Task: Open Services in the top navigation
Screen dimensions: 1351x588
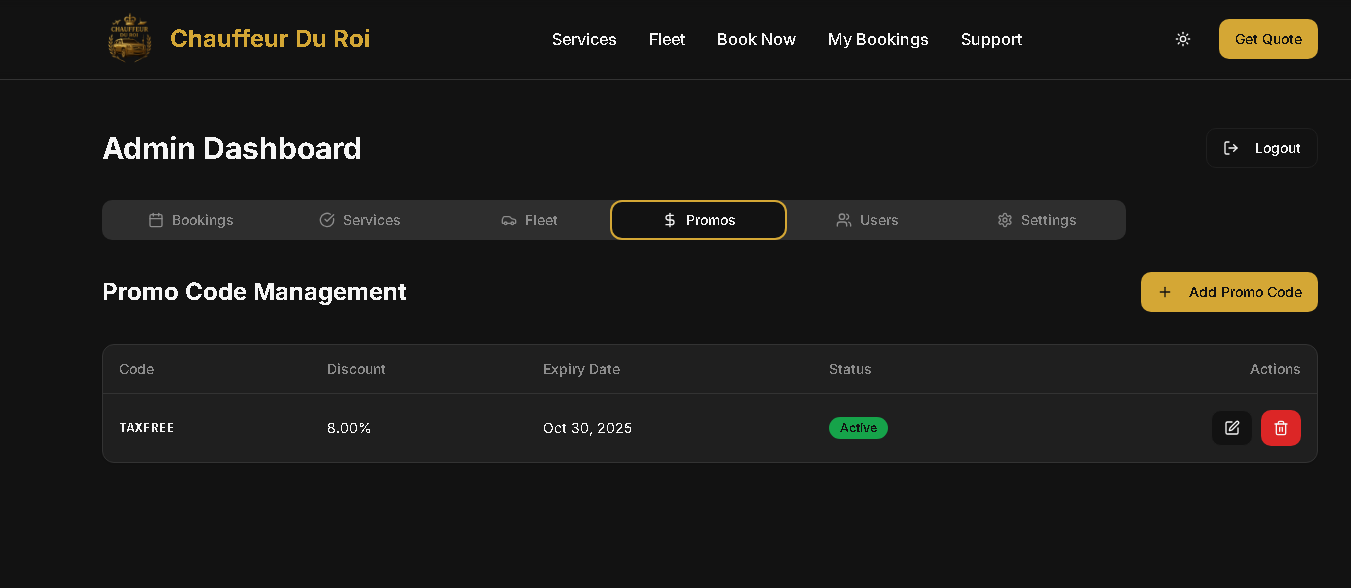Action: [x=584, y=39]
